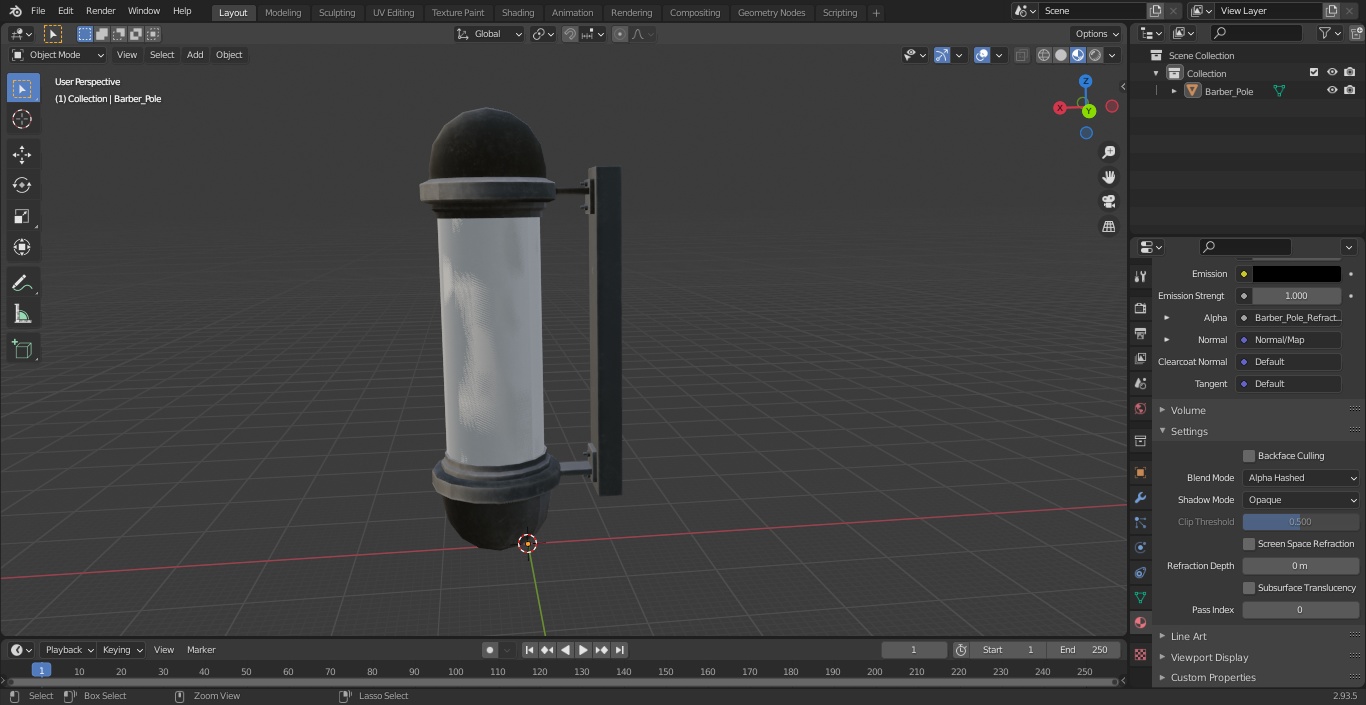The image size is (1366, 705).
Task: Click the Pass Index value field
Action: 1301,610
